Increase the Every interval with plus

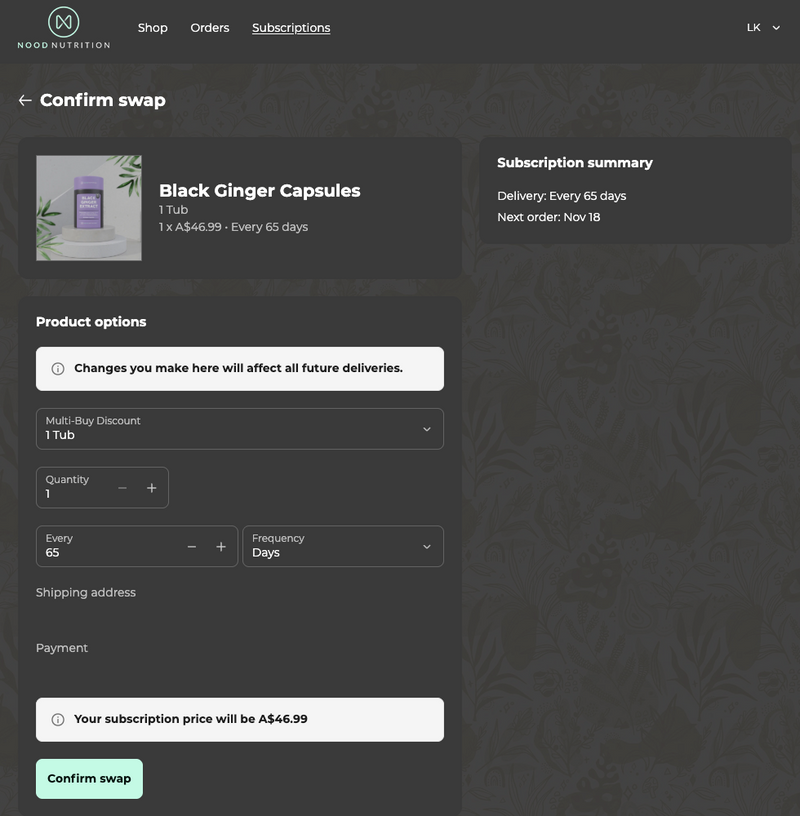[221, 547]
